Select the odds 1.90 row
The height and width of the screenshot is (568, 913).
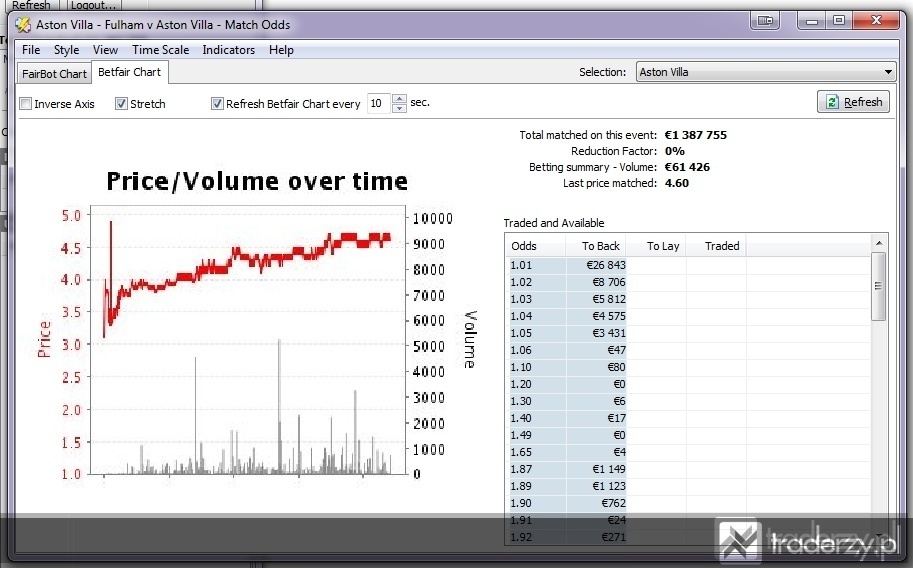pos(688,503)
